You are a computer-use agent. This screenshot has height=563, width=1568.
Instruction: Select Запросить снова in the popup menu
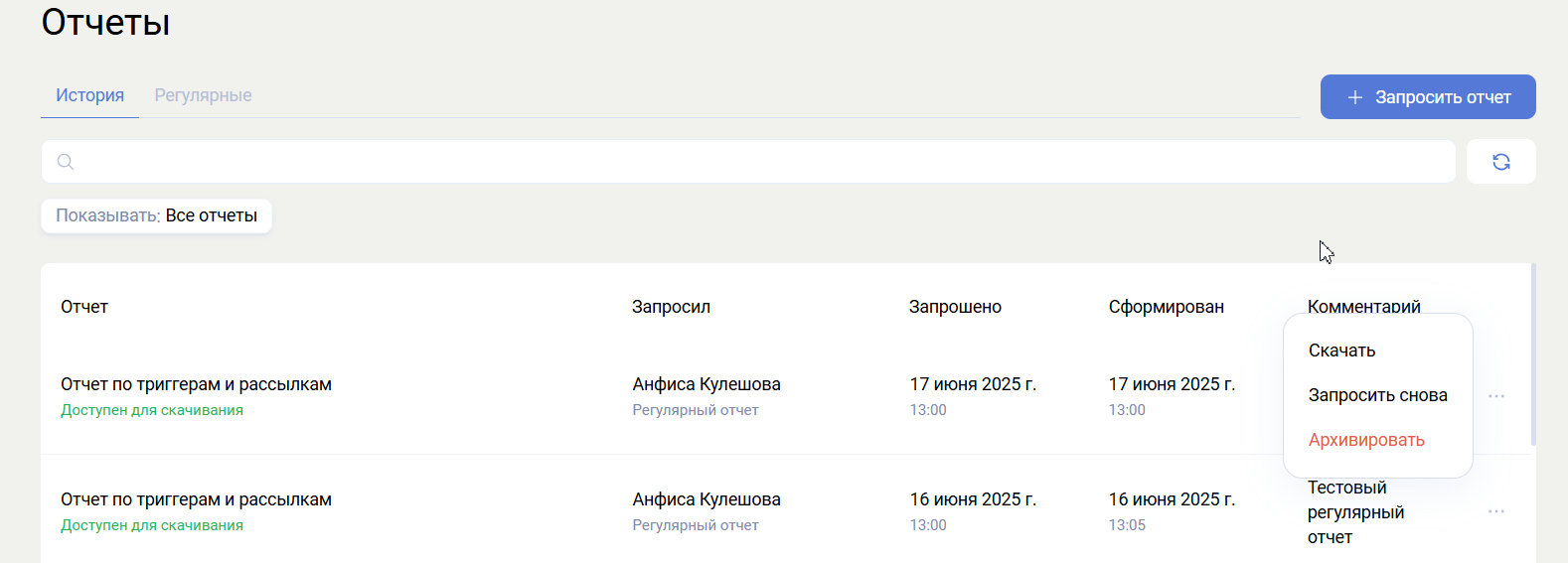(x=1377, y=395)
